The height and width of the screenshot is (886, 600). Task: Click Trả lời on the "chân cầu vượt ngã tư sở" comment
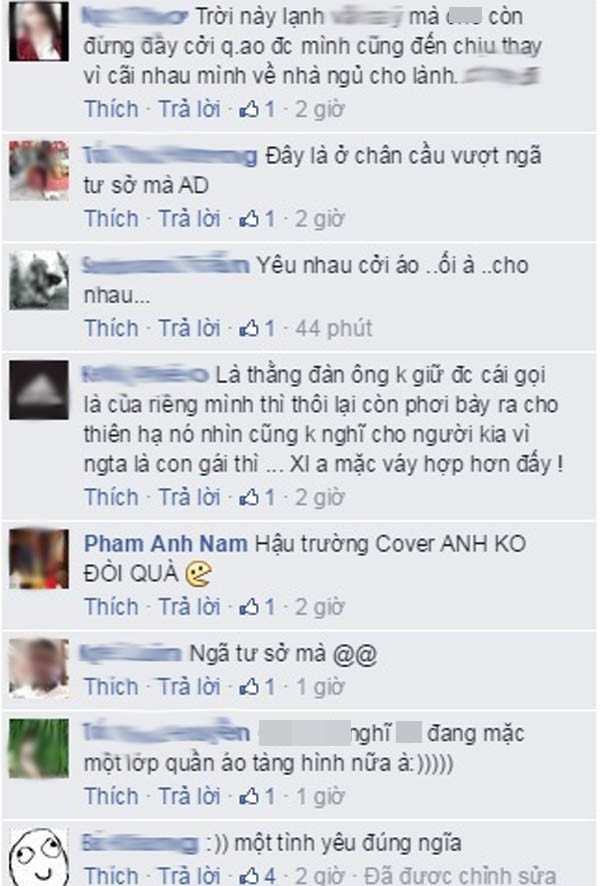tap(189, 219)
